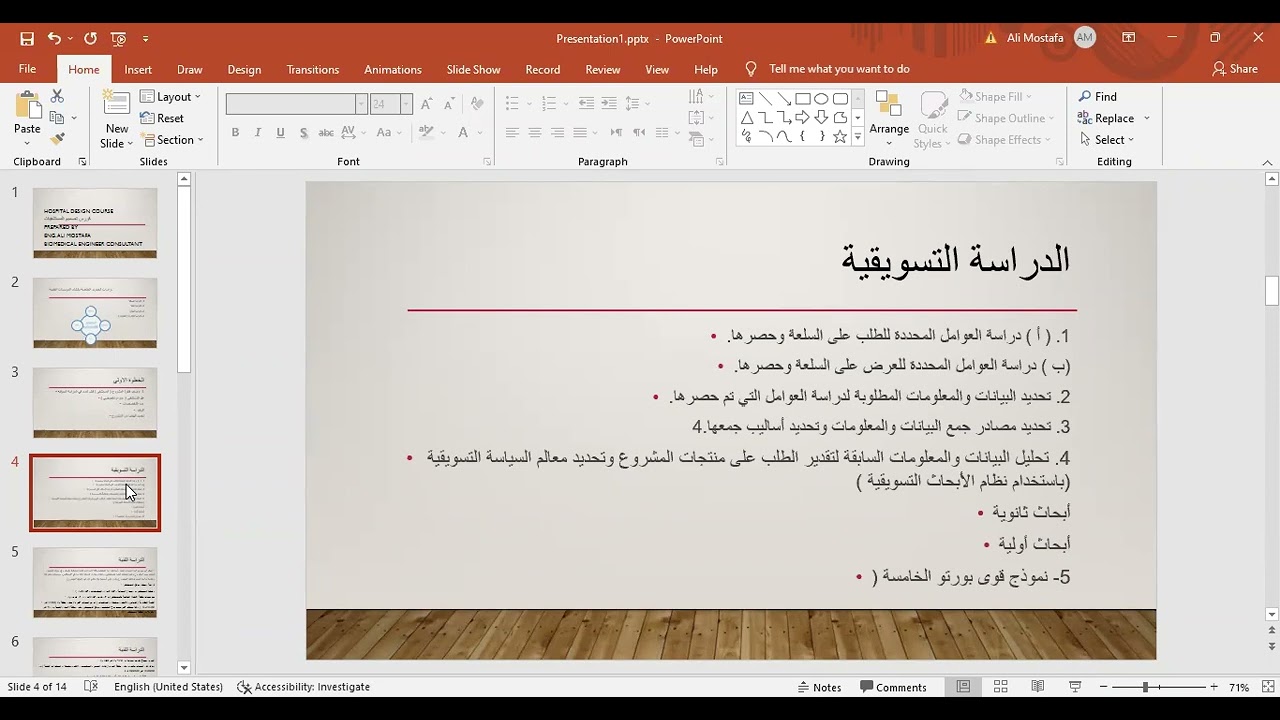Toggle Normal view in status bar
Screen dimensions: 1280x720
(x=963, y=687)
